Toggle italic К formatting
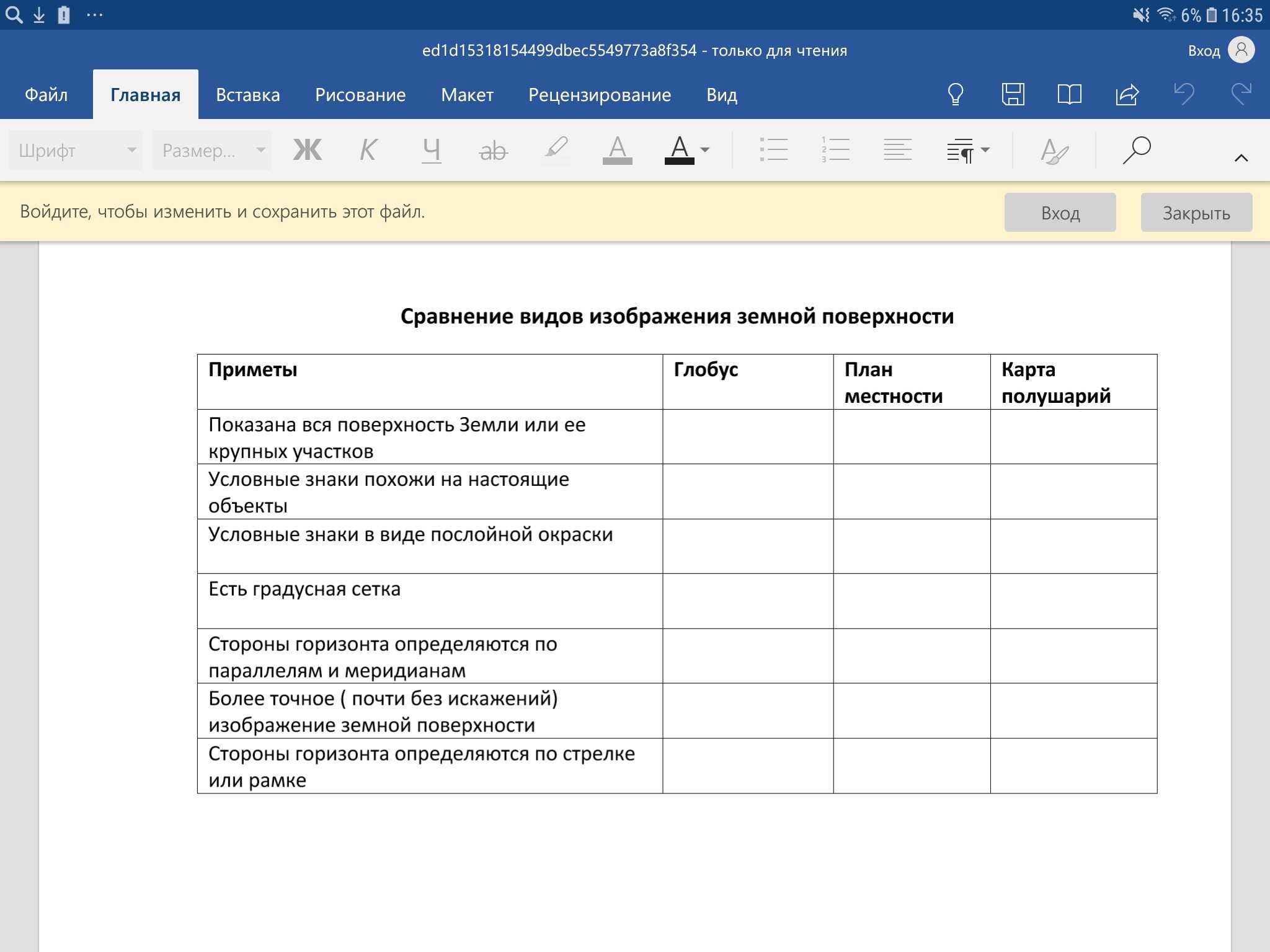 [368, 150]
